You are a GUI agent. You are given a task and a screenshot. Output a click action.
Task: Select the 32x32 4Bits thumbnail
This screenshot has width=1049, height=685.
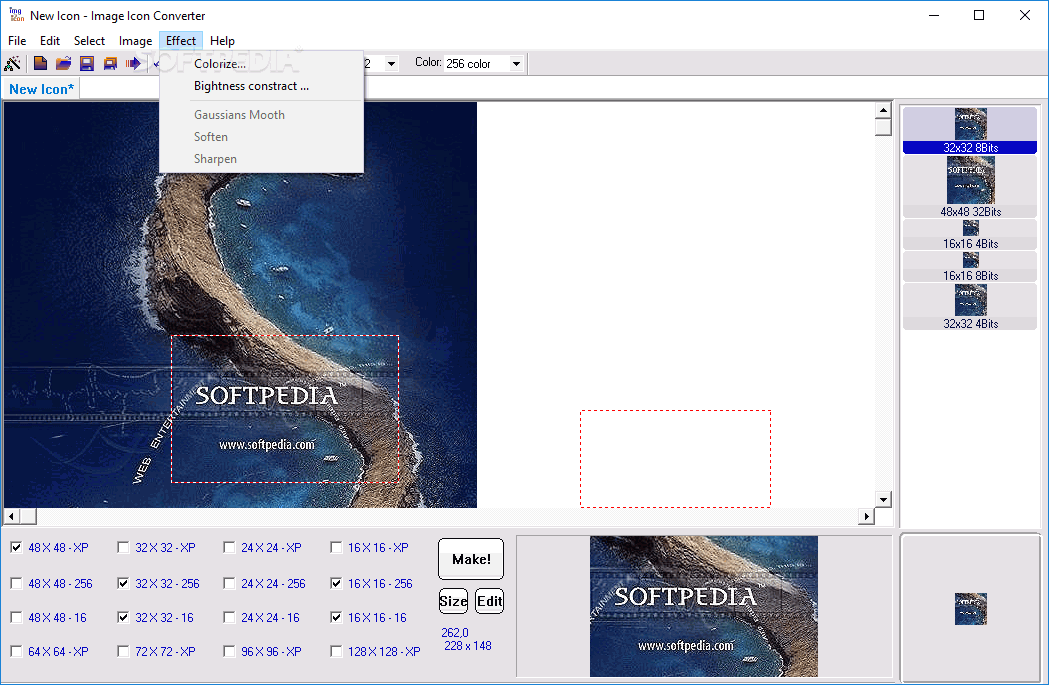[x=970, y=307]
